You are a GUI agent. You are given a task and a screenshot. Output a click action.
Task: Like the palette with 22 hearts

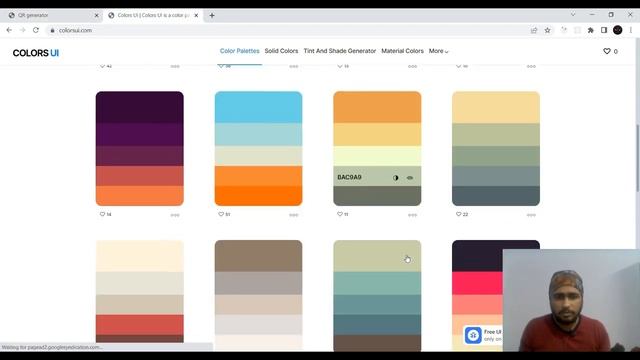click(x=458, y=214)
